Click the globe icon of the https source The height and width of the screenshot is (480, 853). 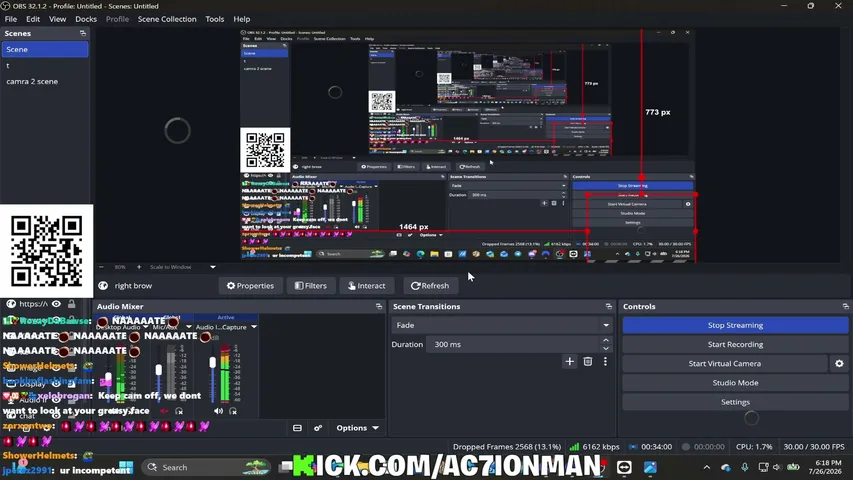point(11,304)
